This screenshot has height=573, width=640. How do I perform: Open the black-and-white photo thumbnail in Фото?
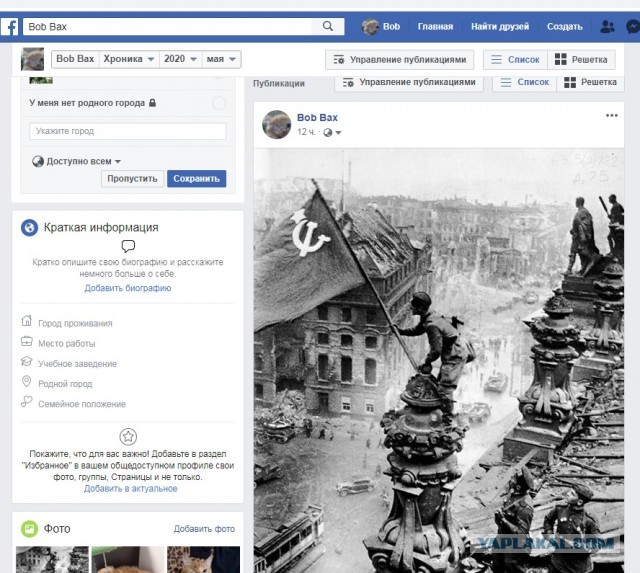coord(52,560)
